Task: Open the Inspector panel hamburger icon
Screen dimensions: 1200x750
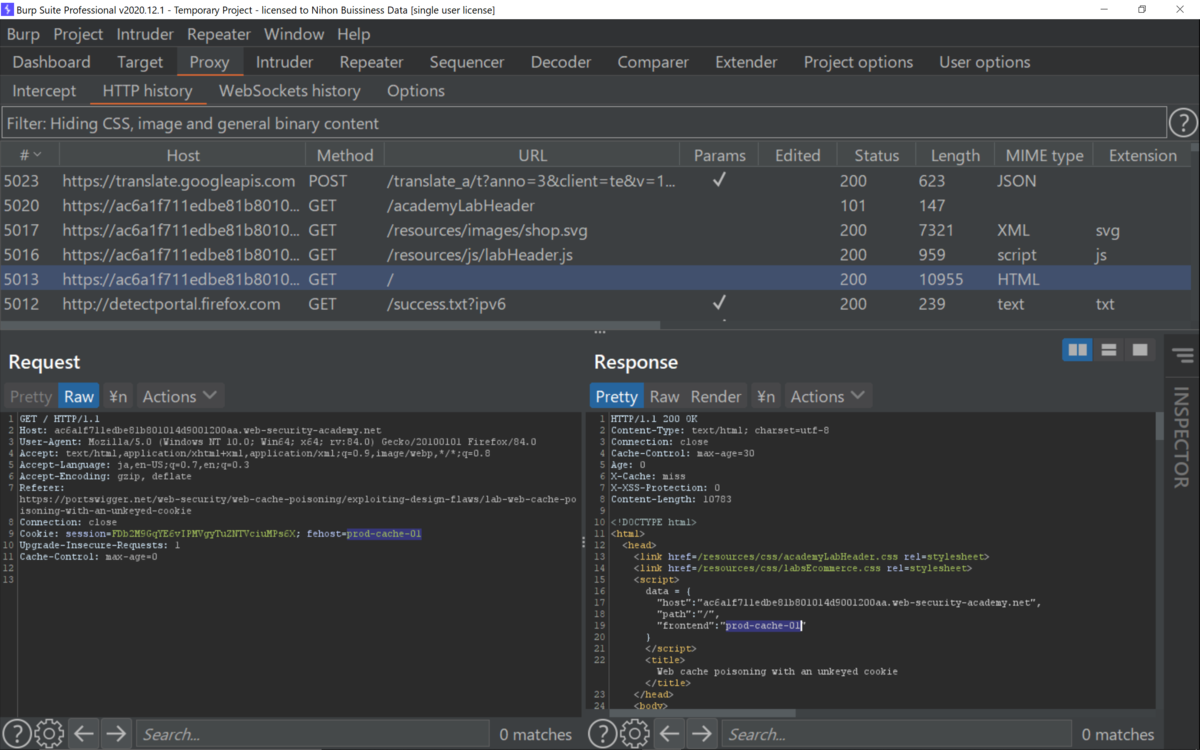Action: point(1183,356)
